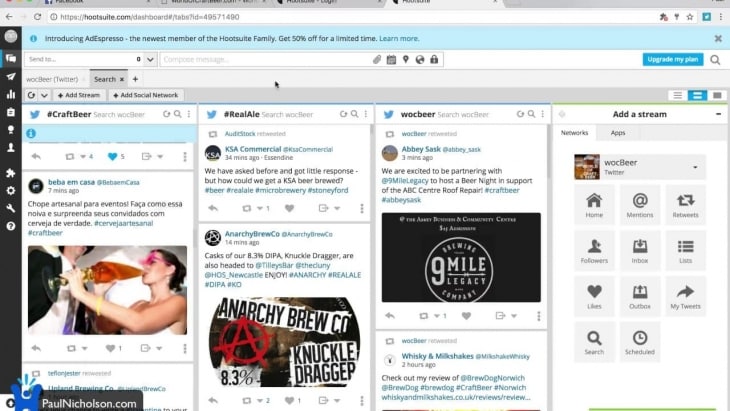Click the Compose message input field
The image size is (730, 411).
(x=263, y=60)
